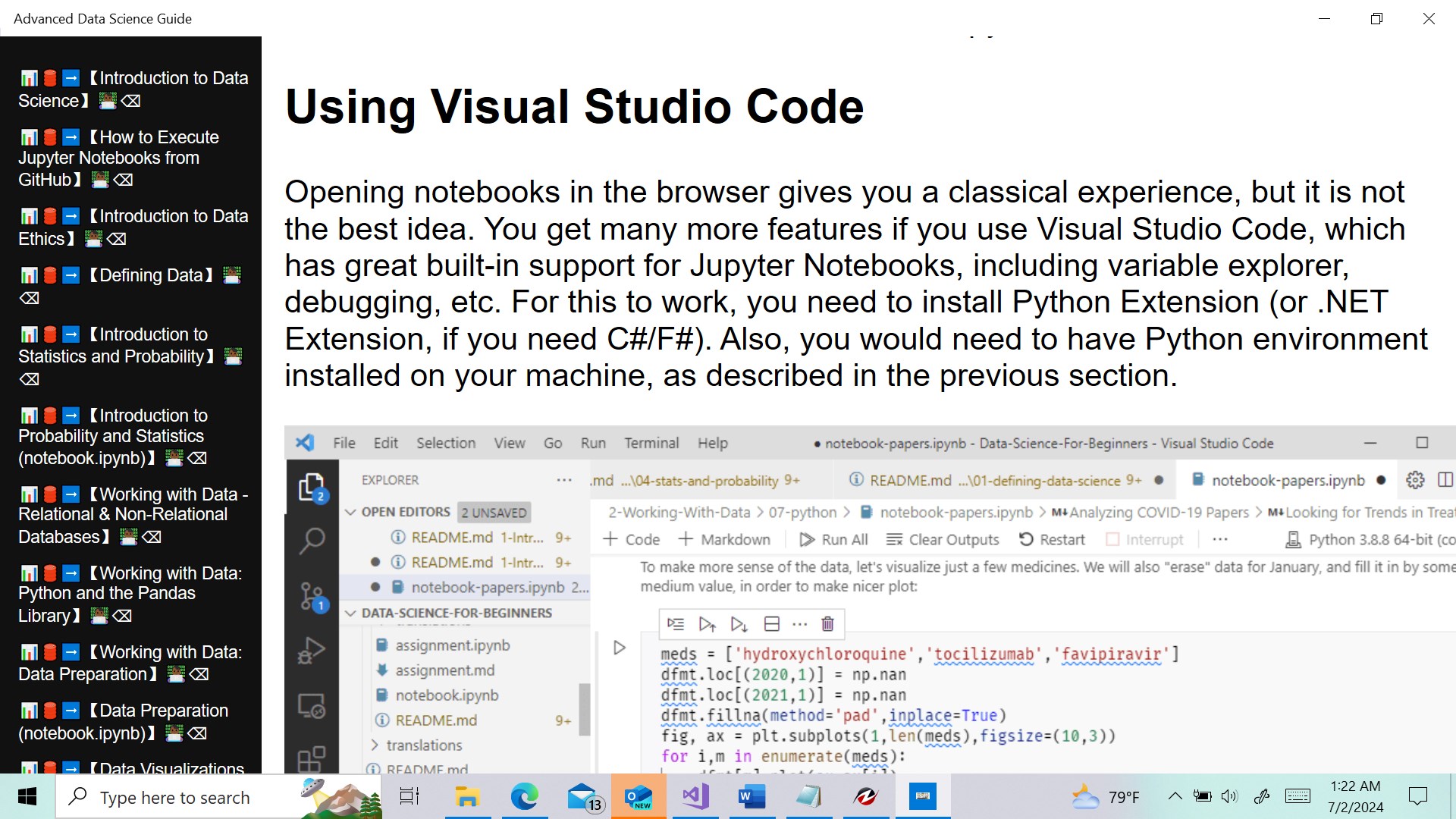The image size is (1456, 819).
Task: Click the Type here to search box
Action: [x=174, y=797]
